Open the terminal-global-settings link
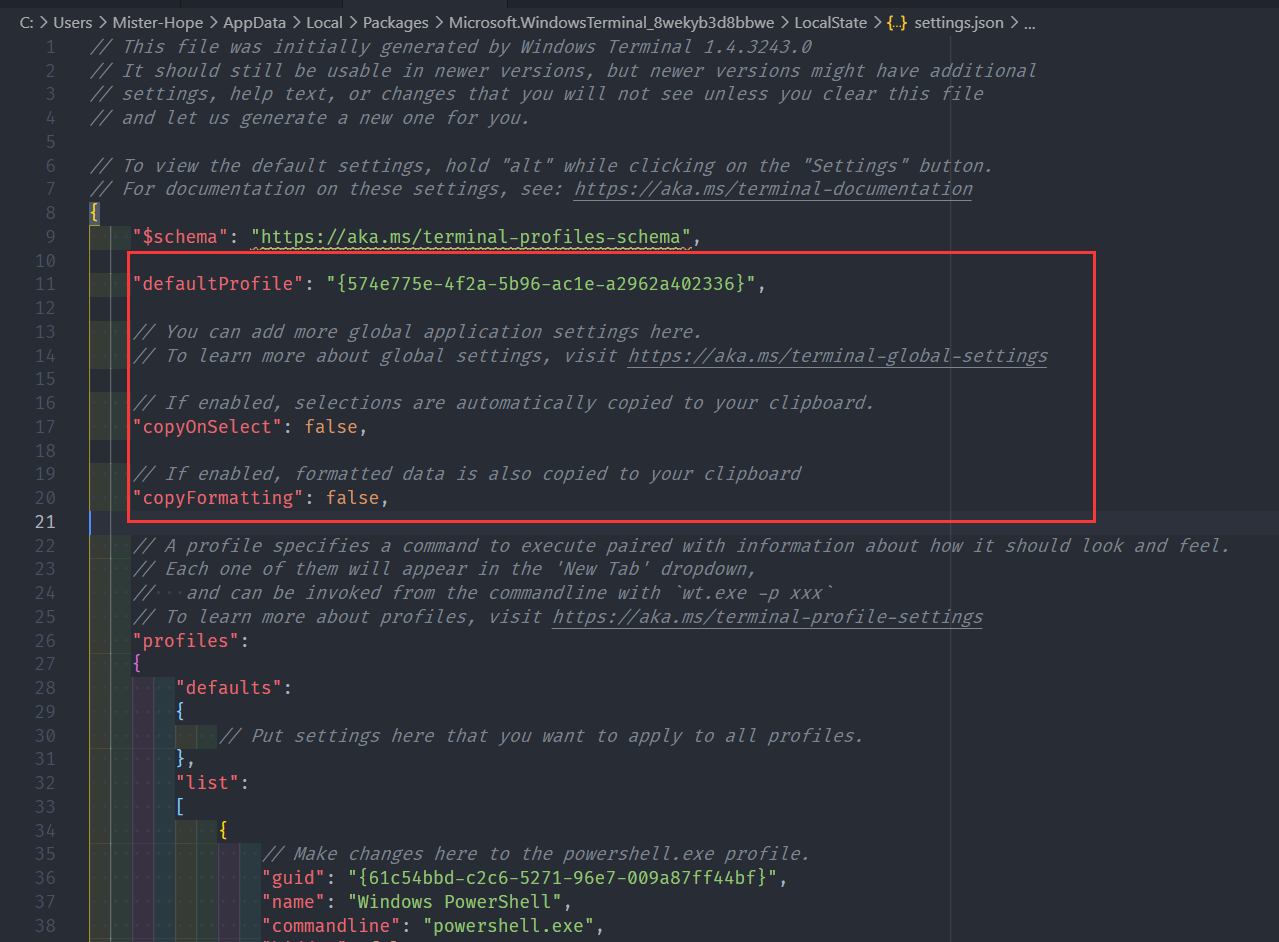The width and height of the screenshot is (1279, 942). 837,356
